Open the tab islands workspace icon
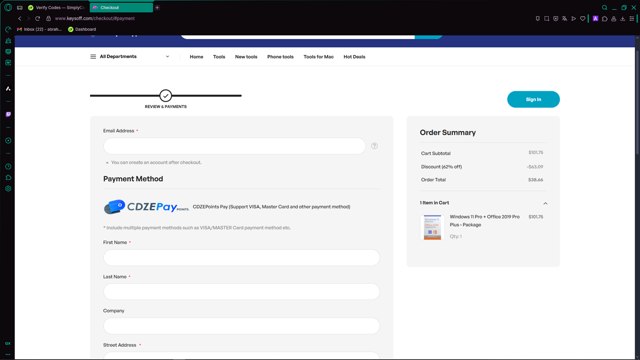This screenshot has width=640, height=360. (x=20, y=7)
